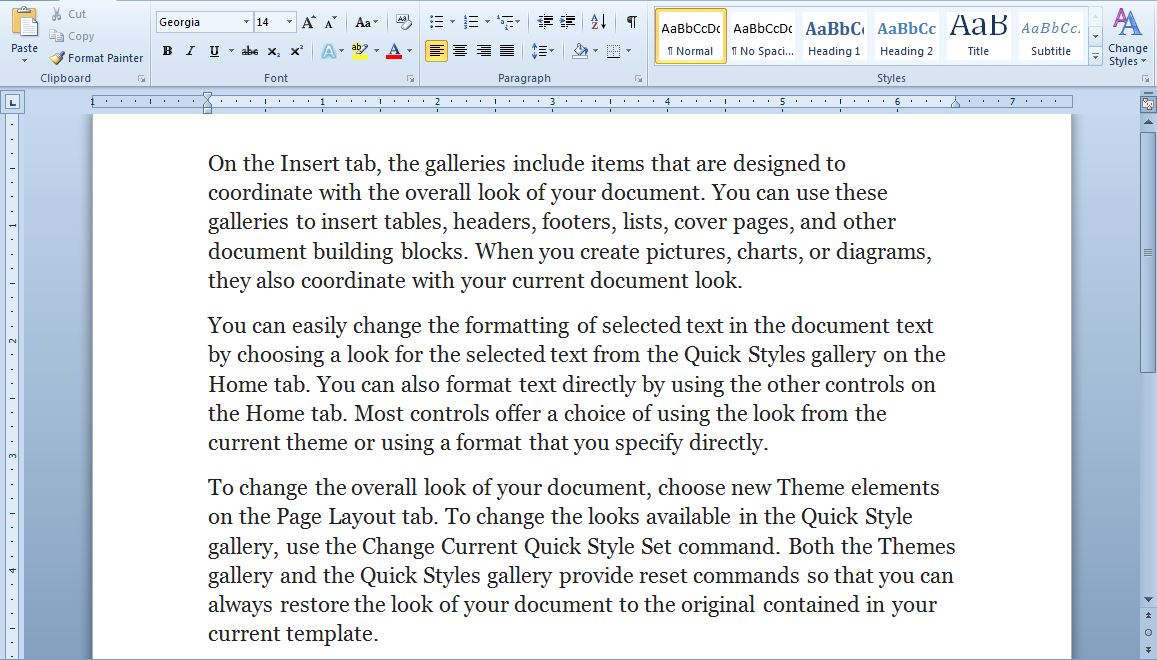Expand the Styles gallery
Viewport: 1157px width, 660px height.
(x=1095, y=58)
